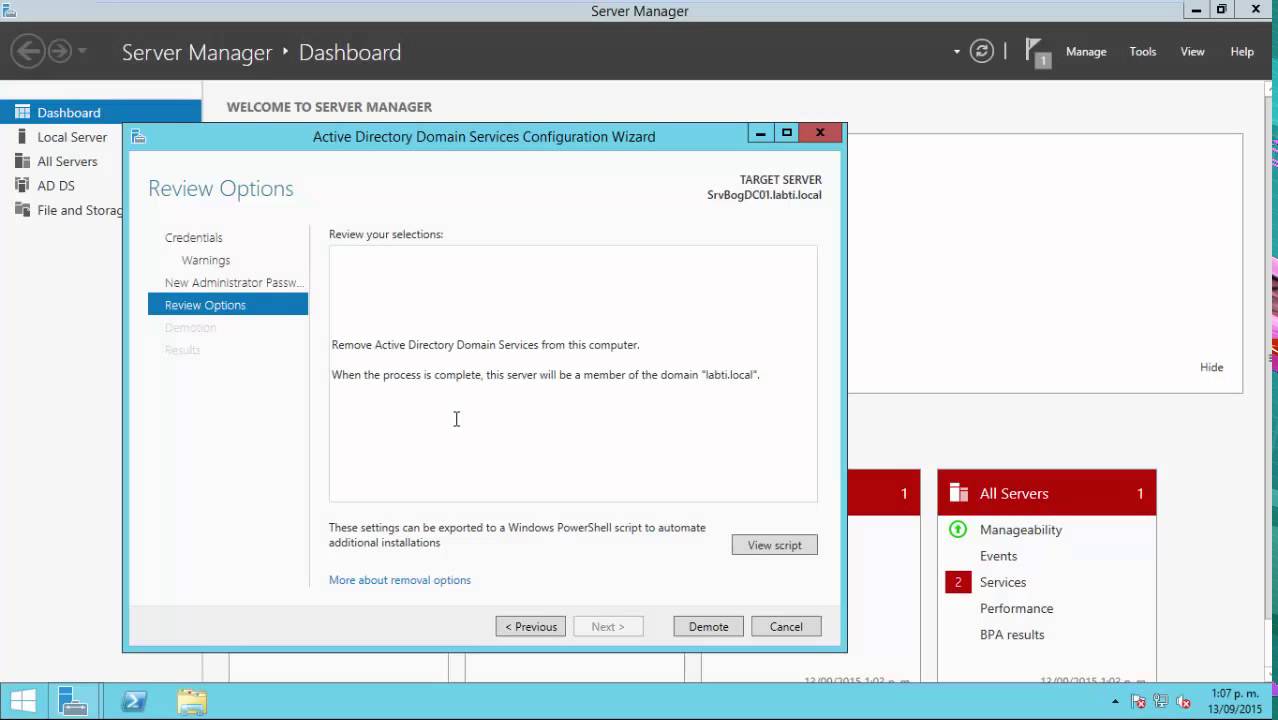The image size is (1278, 720).
Task: Open Dashboard in Server Manager sidebar
Action: (x=100, y=112)
